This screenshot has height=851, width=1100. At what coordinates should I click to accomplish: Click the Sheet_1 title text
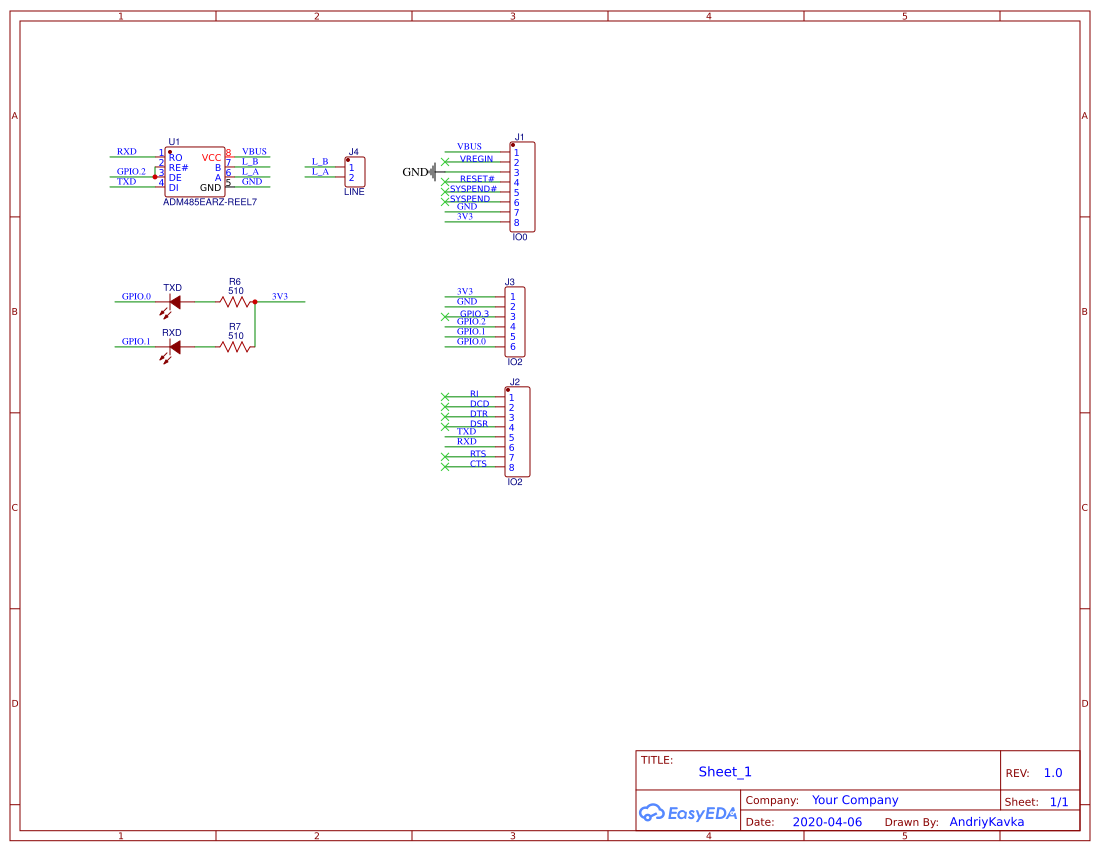tap(724, 772)
